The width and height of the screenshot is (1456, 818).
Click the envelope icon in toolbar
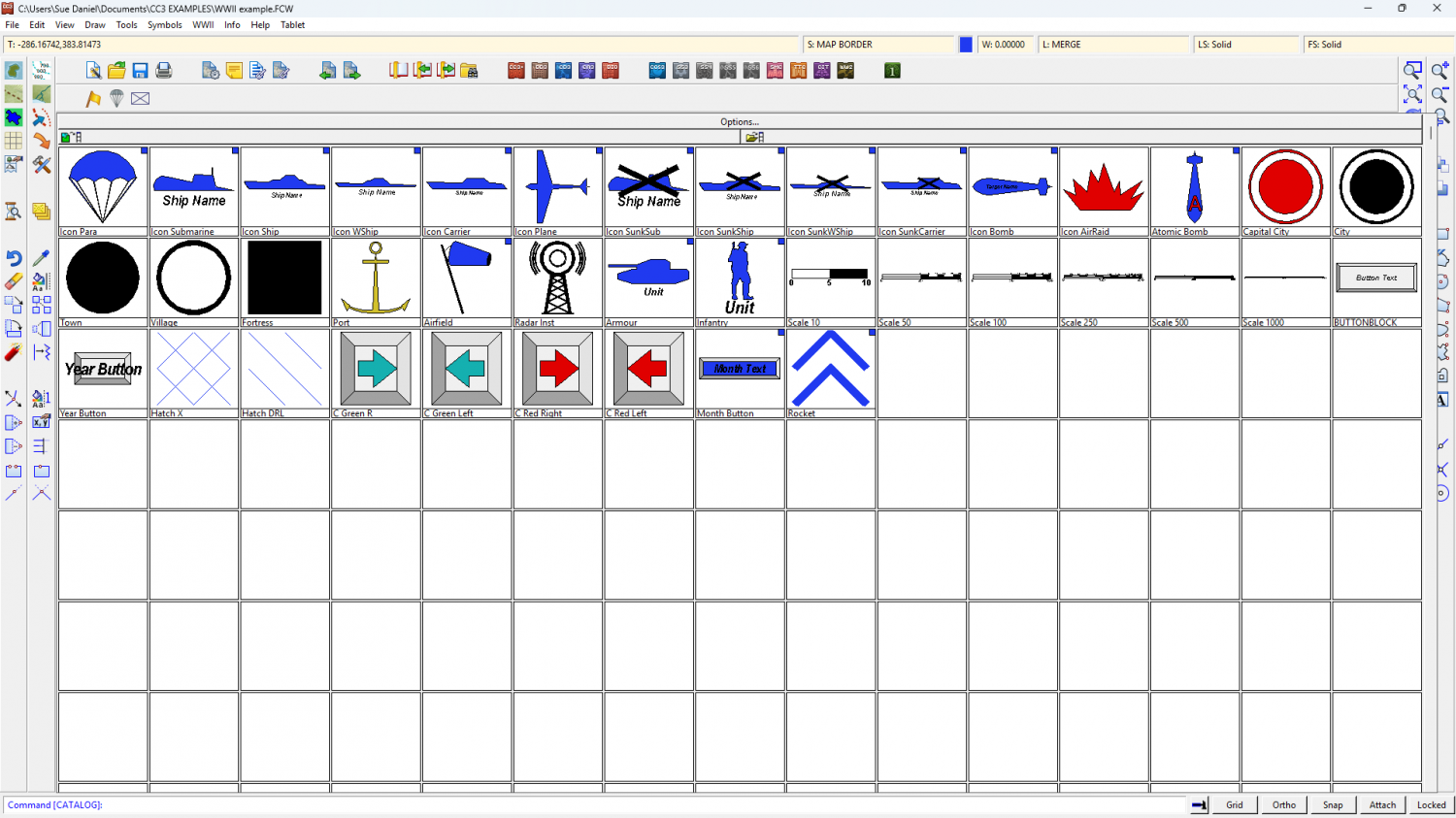(x=140, y=98)
